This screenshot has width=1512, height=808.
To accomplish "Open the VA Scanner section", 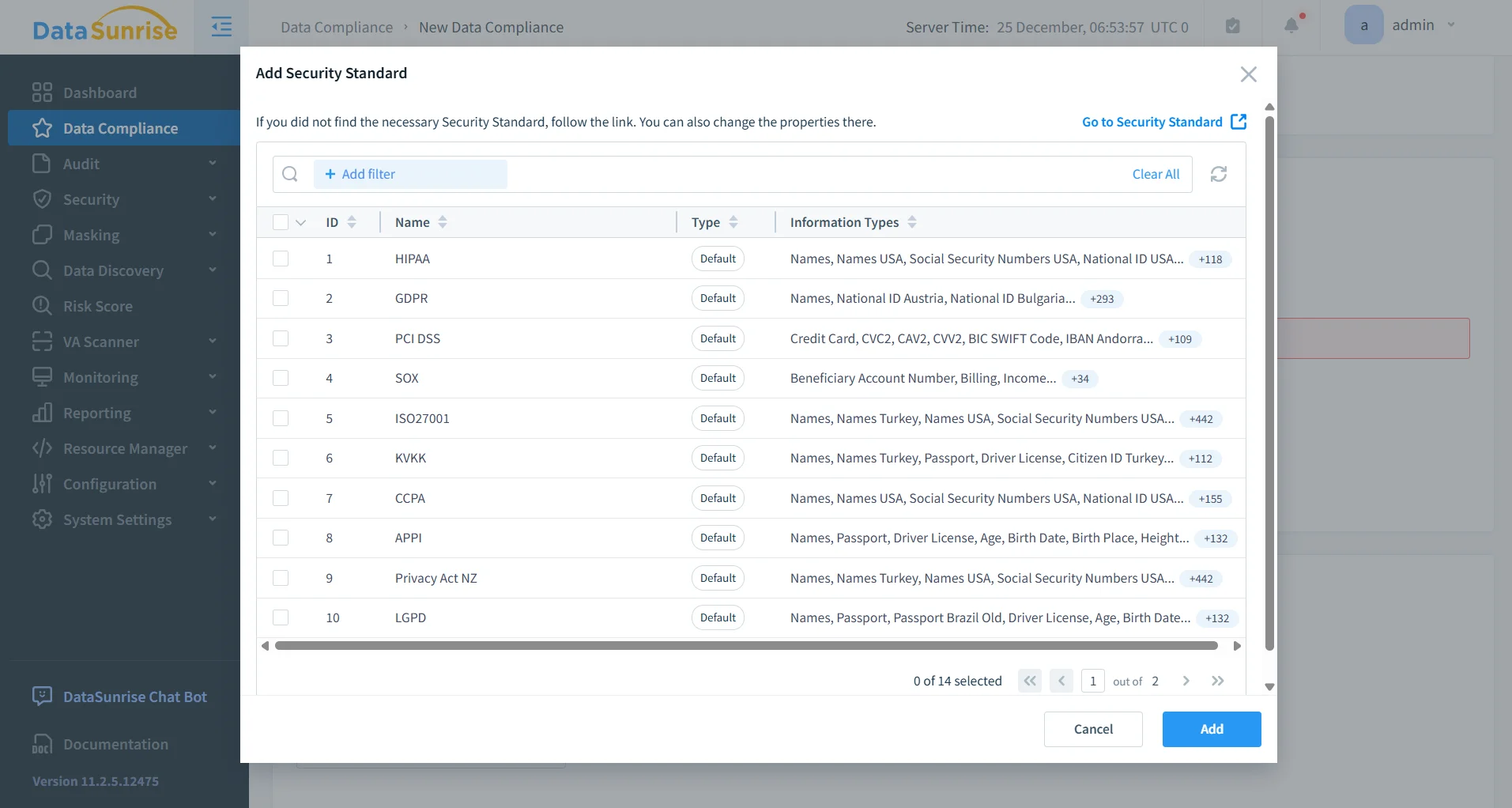I will [x=101, y=342].
